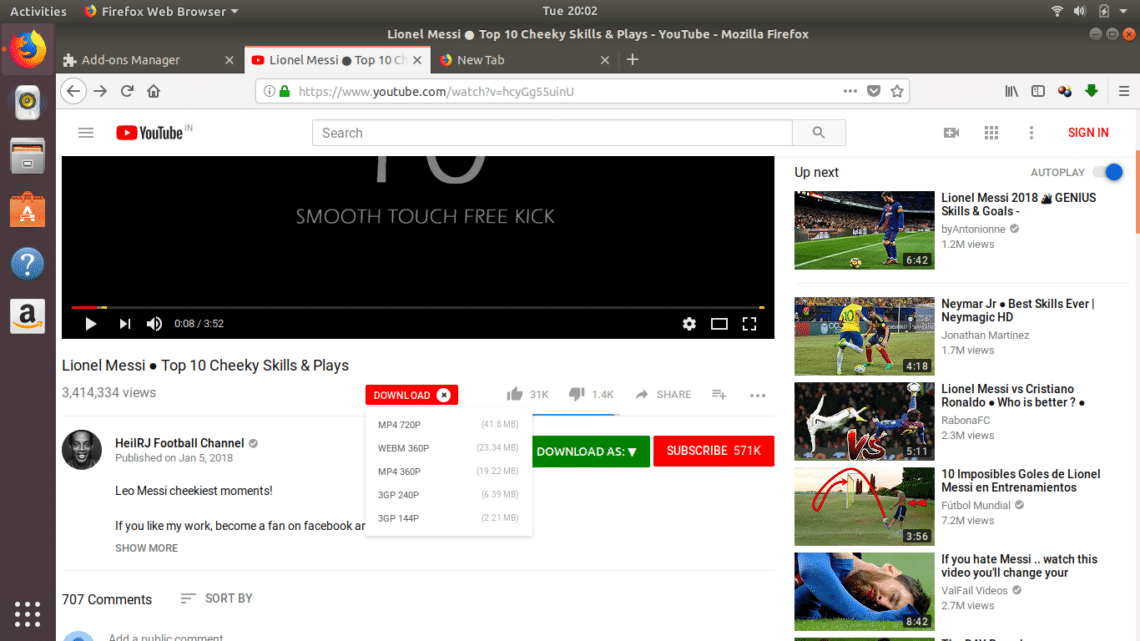Switch to the Add-ons Manager tab
Viewport: 1140px width, 641px height.
point(148,60)
